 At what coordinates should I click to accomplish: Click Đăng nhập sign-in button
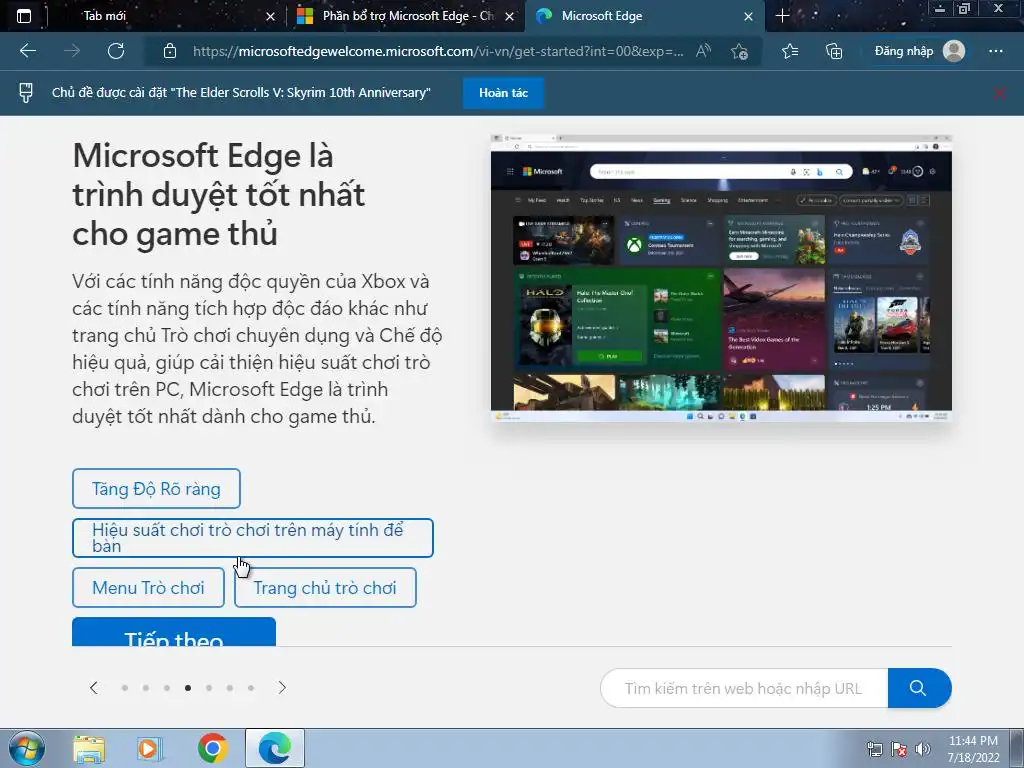click(920, 51)
